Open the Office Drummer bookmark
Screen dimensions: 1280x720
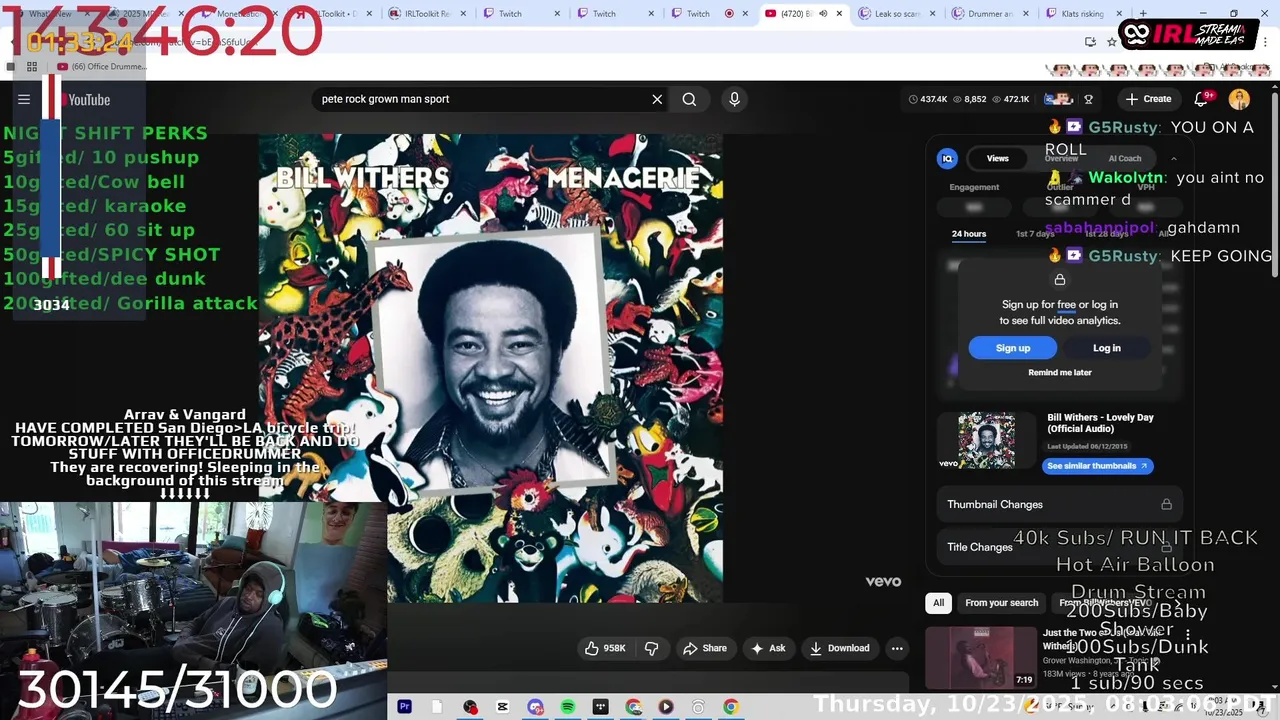tap(101, 67)
